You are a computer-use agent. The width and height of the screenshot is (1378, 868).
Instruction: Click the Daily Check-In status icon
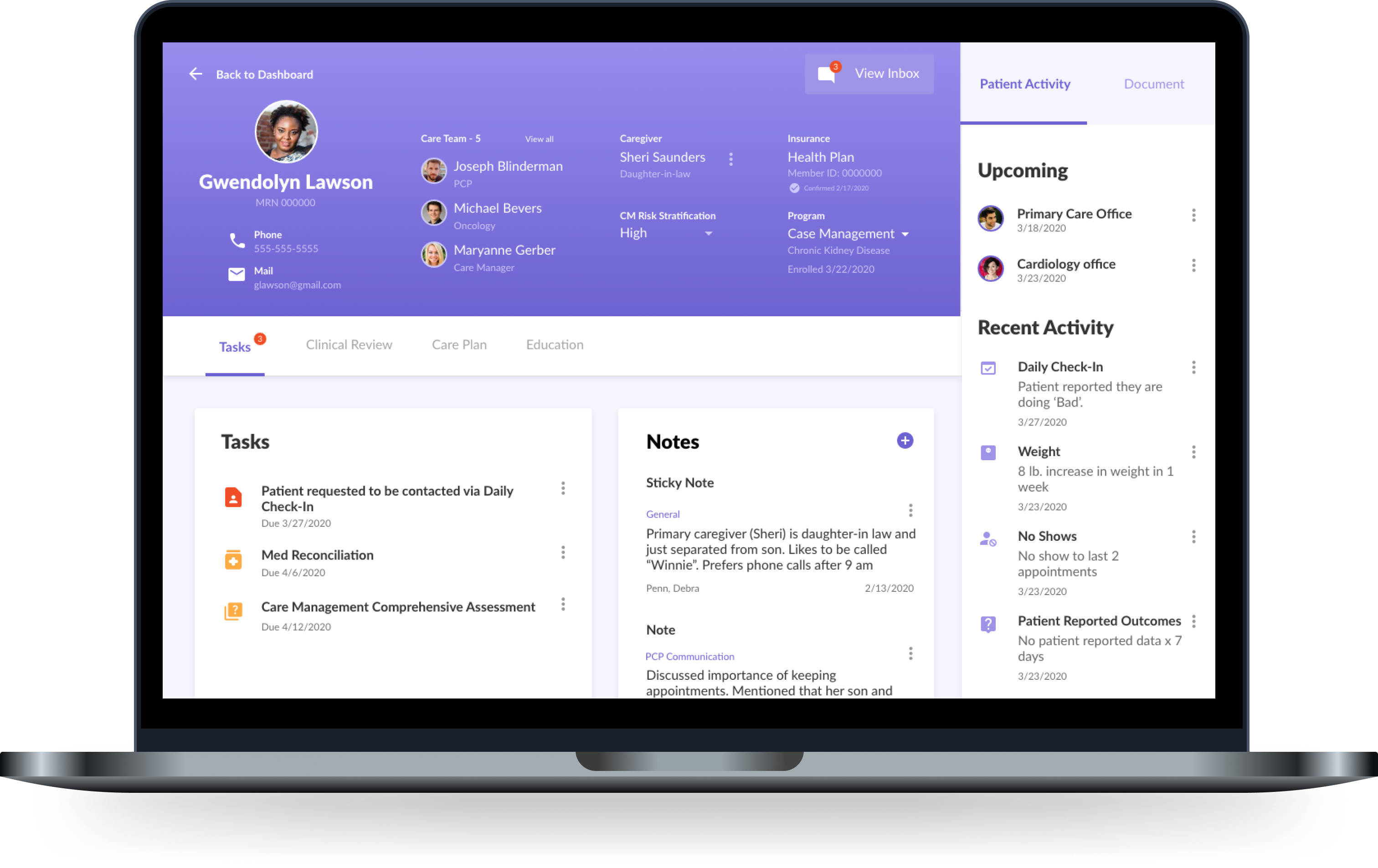tap(991, 367)
